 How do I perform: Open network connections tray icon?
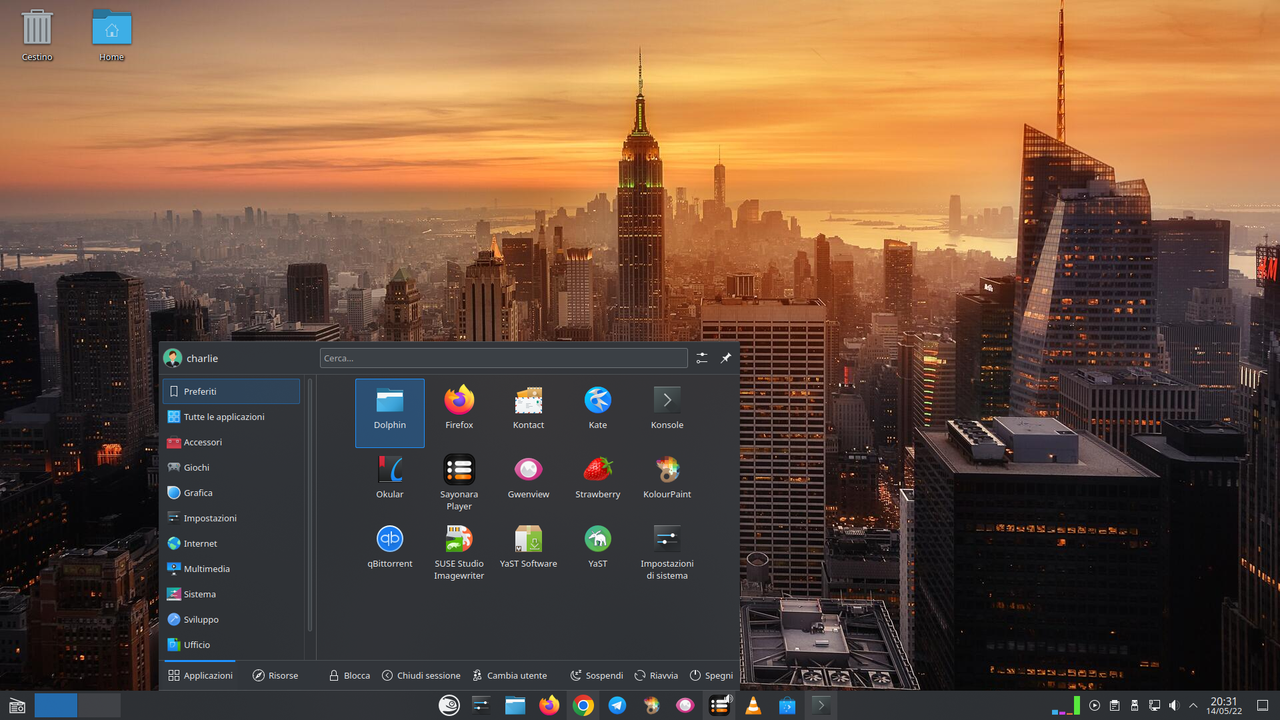[x=1154, y=706]
